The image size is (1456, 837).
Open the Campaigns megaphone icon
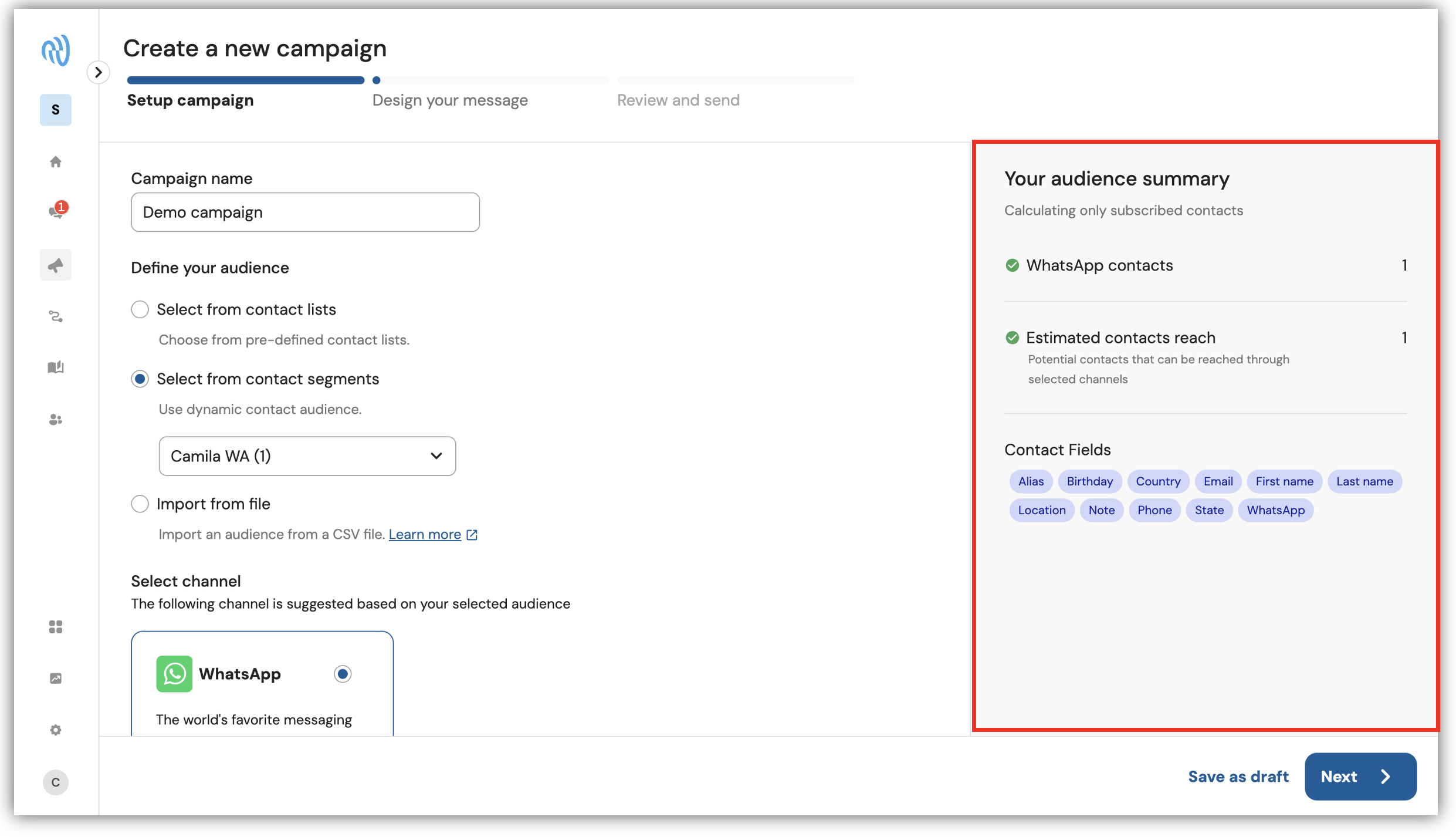tap(56, 265)
